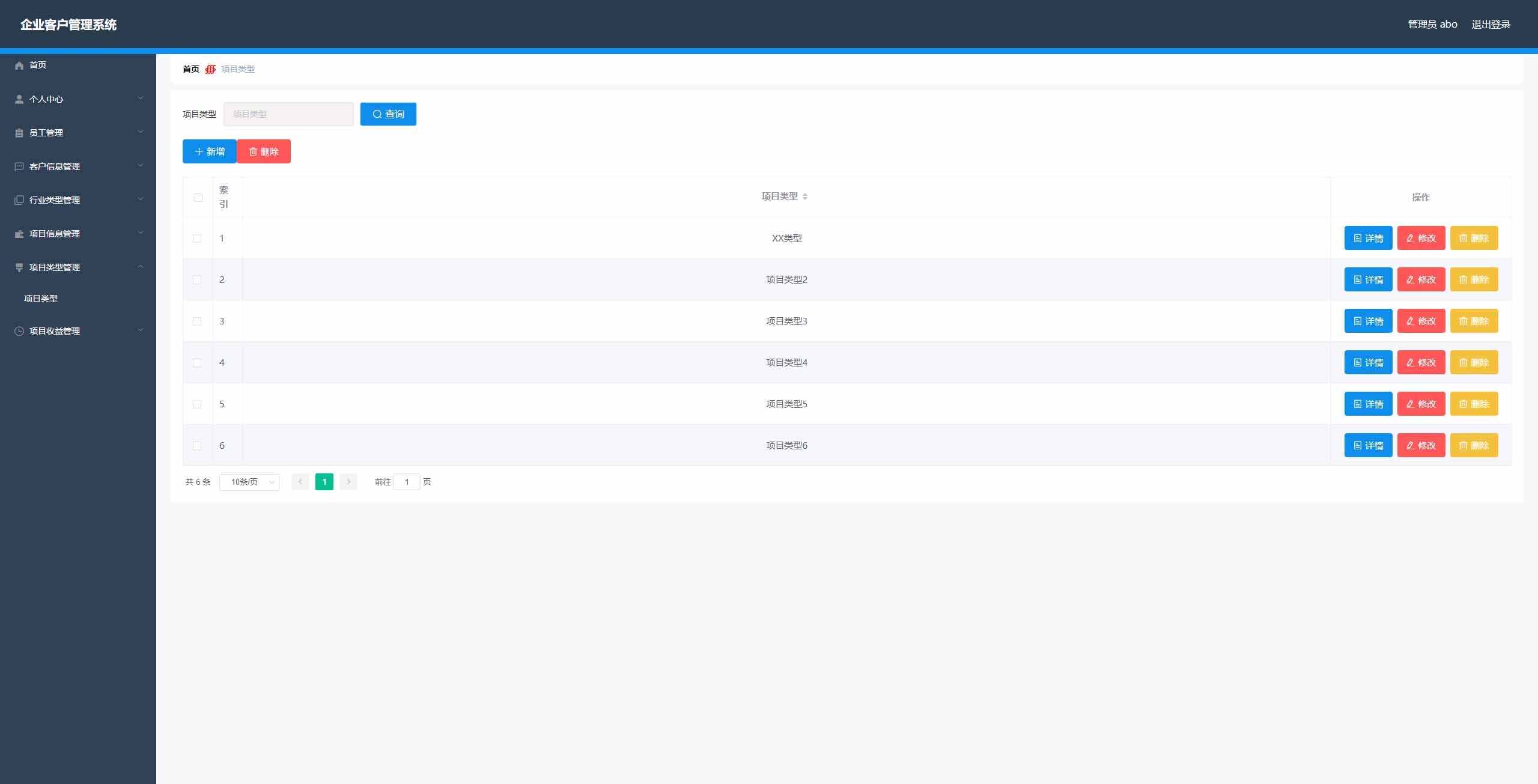Tick the checkbox for 项目类型6
The image size is (1538, 784).
point(197,446)
